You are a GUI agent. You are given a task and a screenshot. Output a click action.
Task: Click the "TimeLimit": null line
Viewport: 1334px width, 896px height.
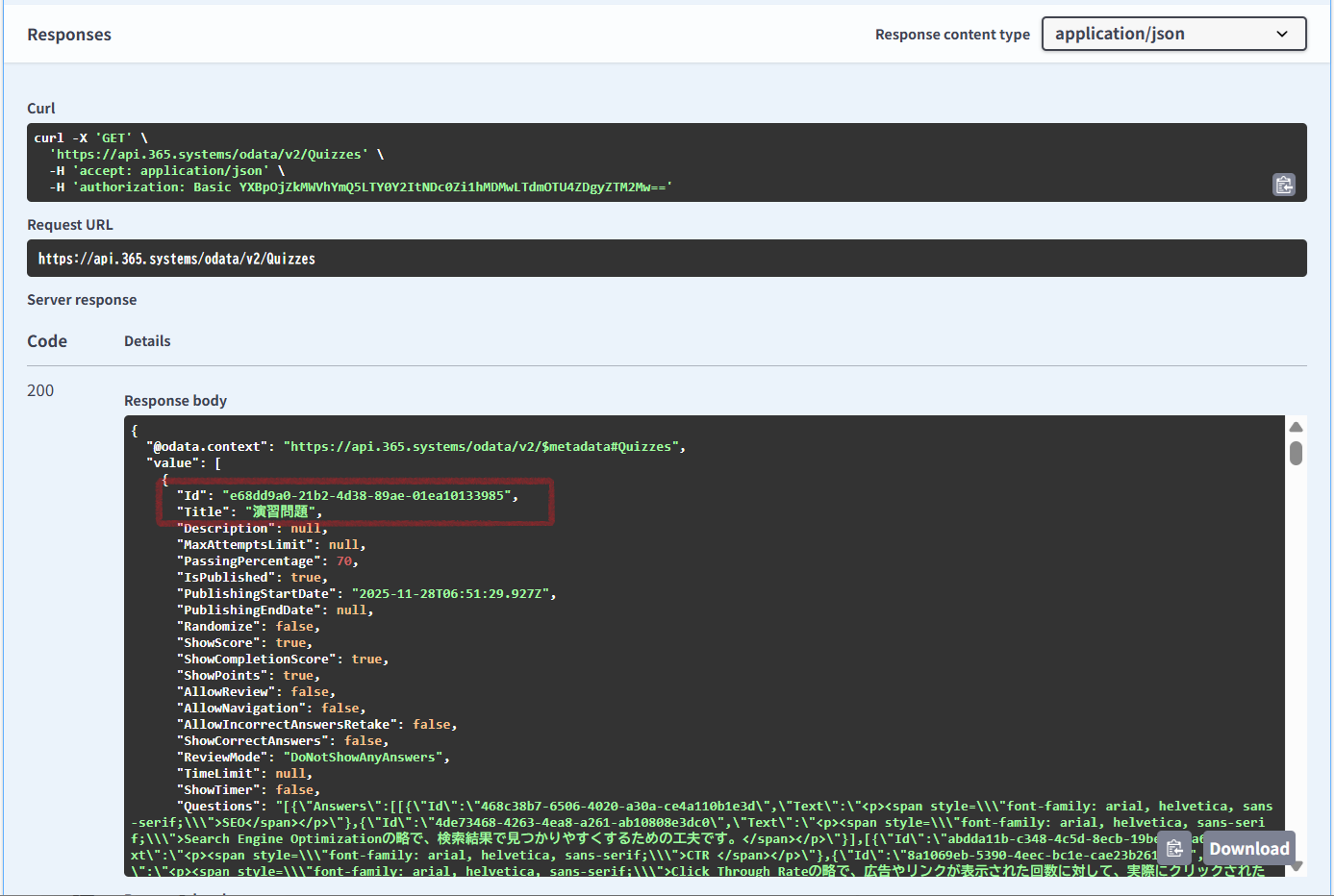point(244,774)
